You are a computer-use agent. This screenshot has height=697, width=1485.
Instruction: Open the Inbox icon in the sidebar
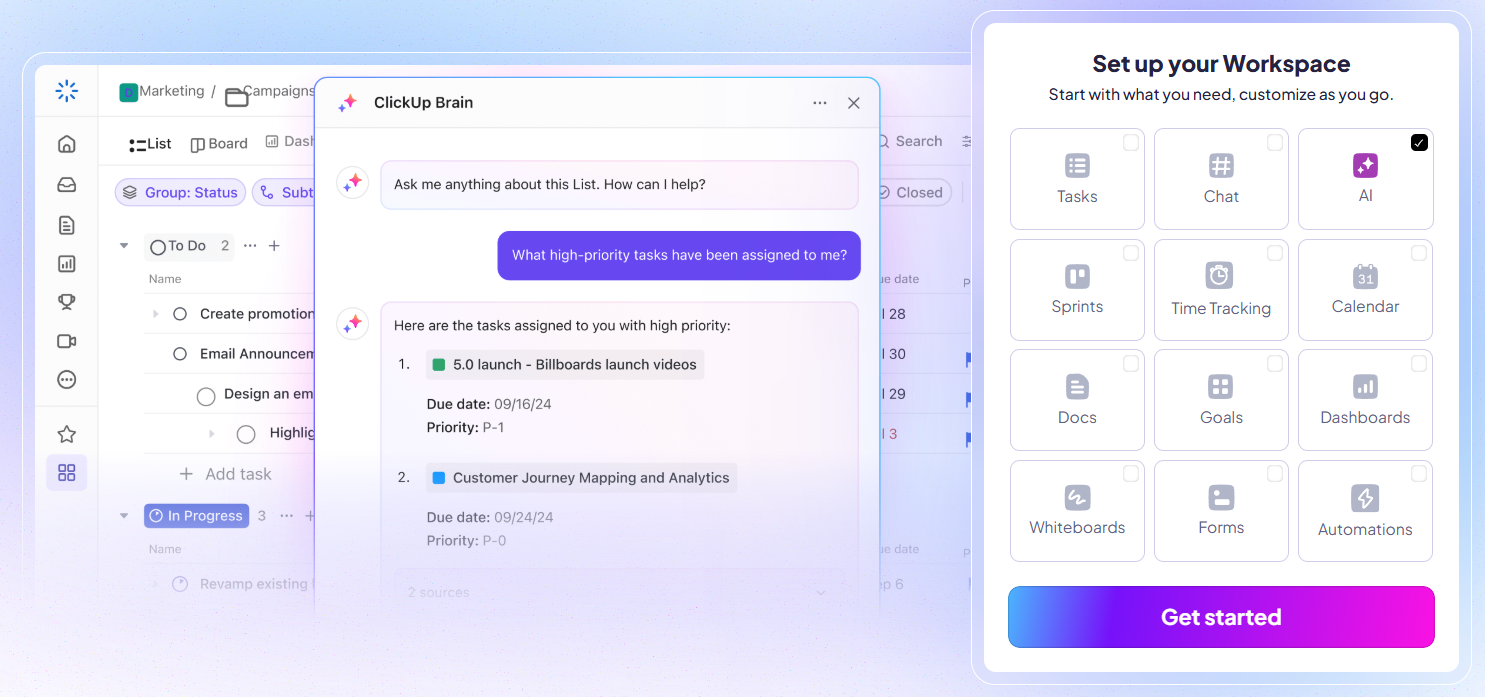[67, 185]
